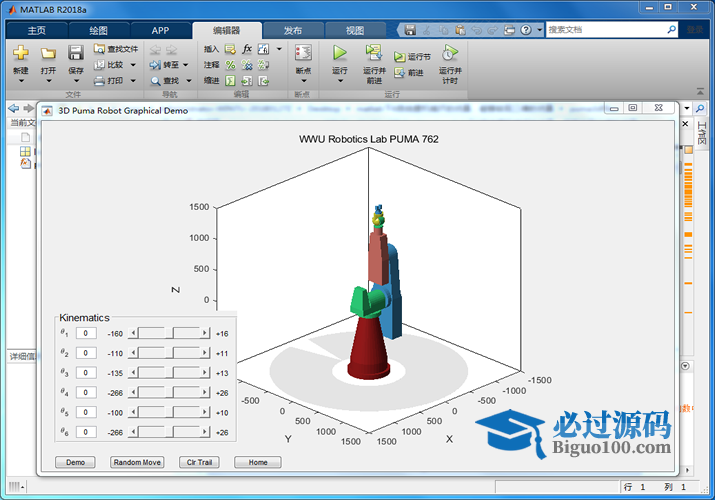Click the wrap comments icon in 注释 row
Image resolution: width=715 pixels, height=500 pixels.
263,65
